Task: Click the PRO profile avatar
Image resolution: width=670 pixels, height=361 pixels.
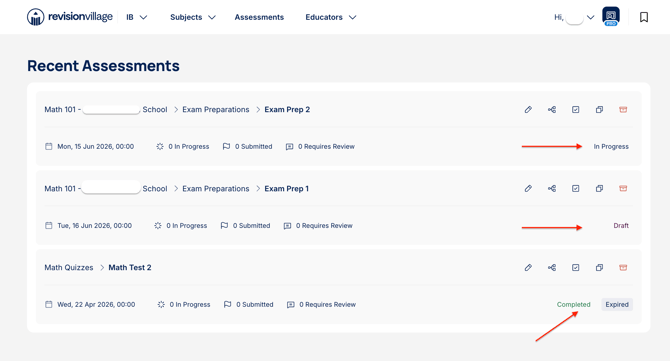Action: [x=611, y=17]
